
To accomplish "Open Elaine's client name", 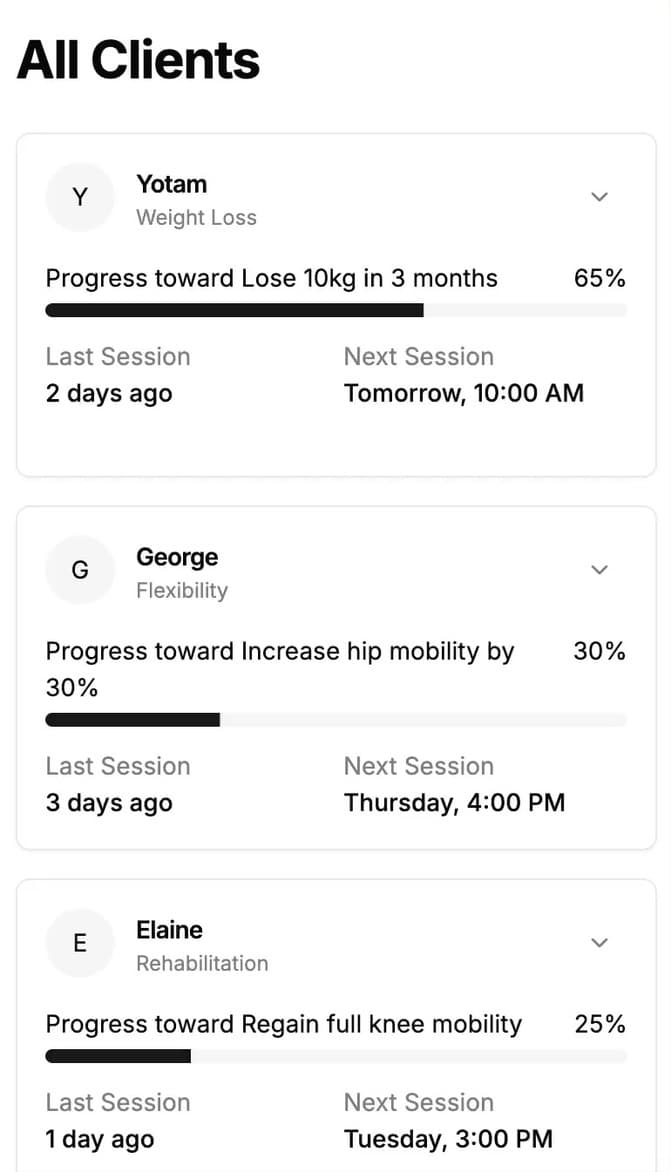I will coord(169,930).
